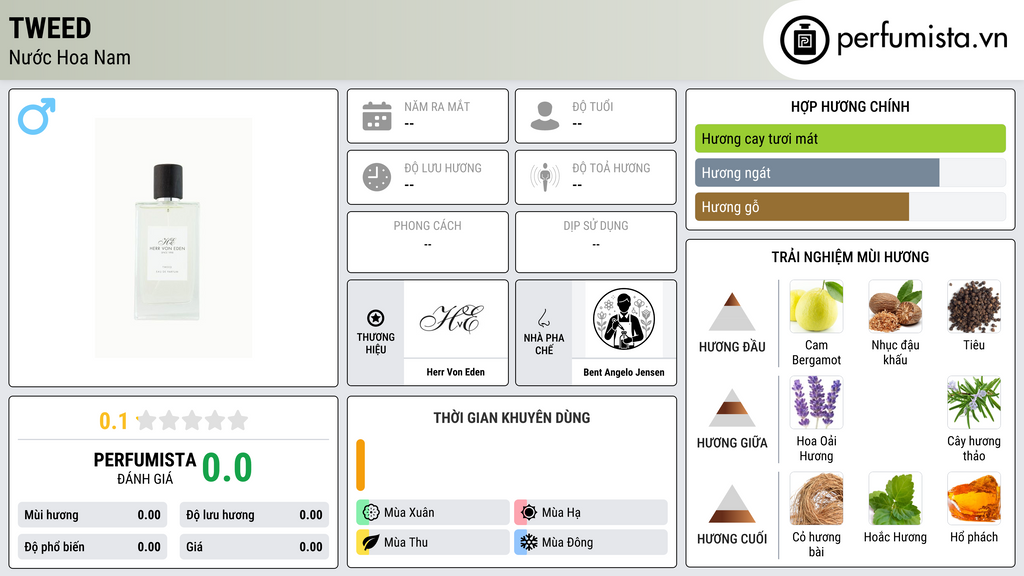Open the Tweed perfume bottle image
Screen dimensions: 1024x576
click(x=173, y=237)
